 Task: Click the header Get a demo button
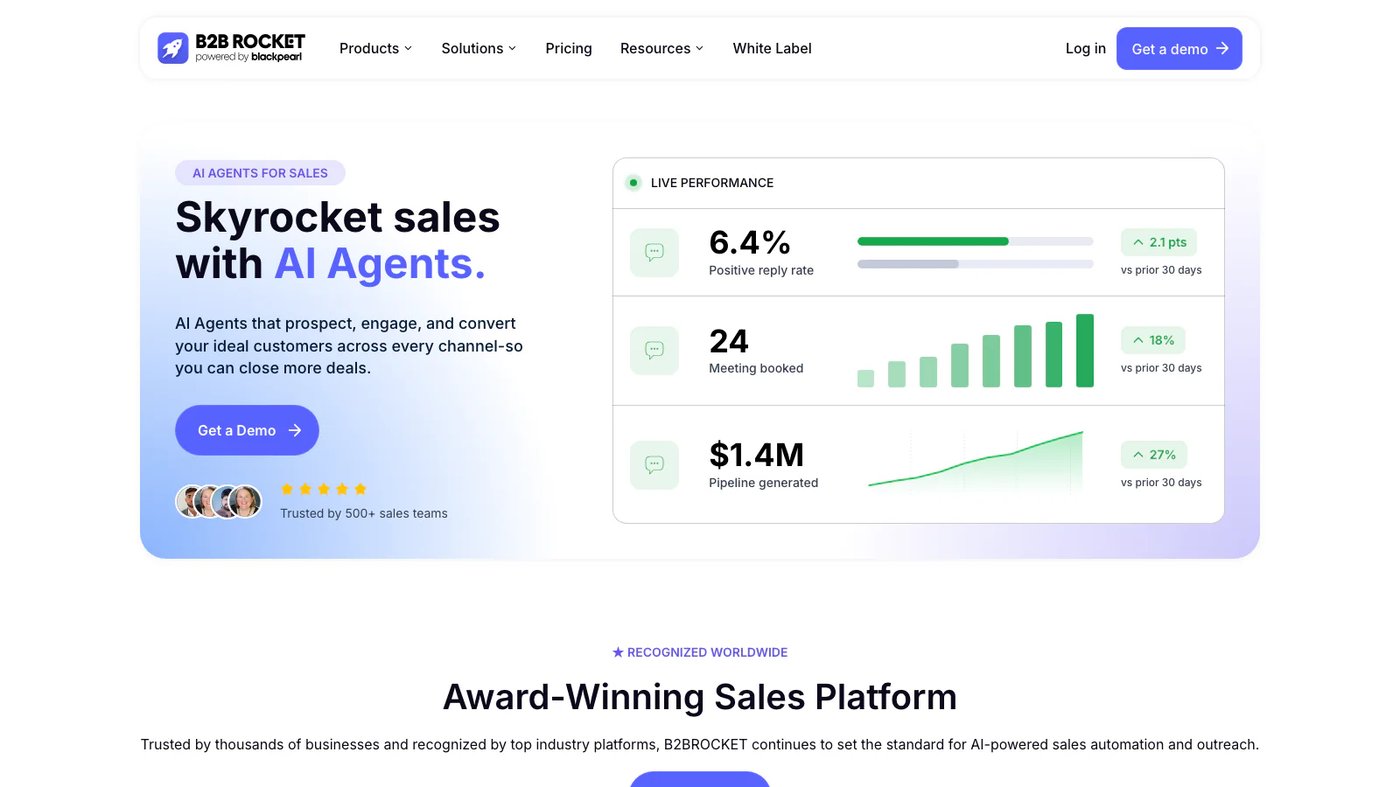(x=1179, y=48)
